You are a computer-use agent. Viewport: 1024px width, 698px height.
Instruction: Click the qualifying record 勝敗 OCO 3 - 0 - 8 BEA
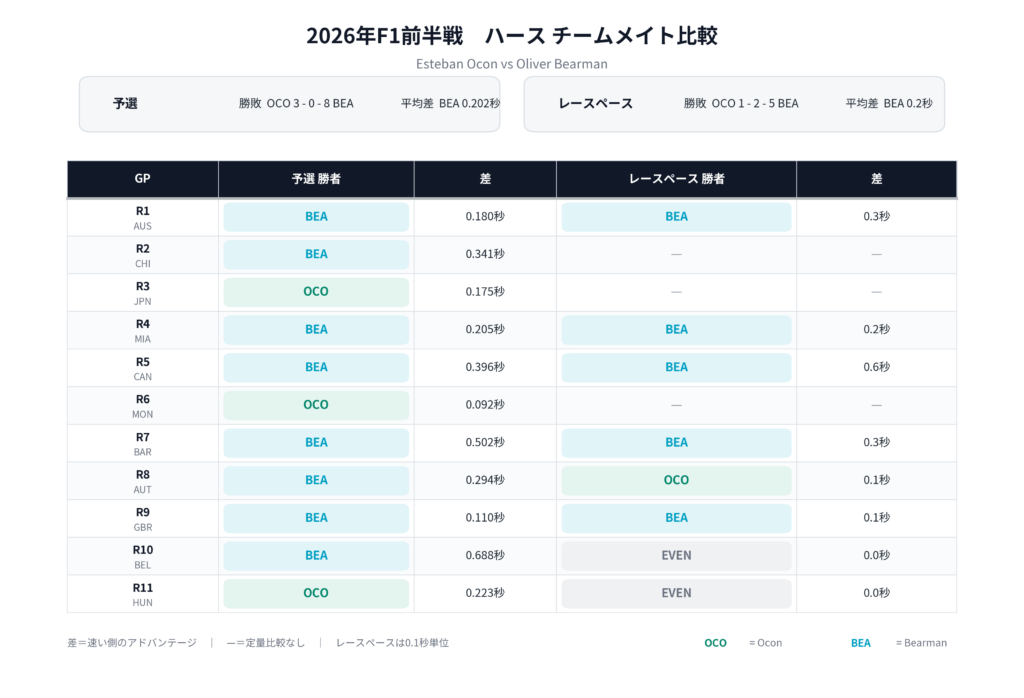(296, 103)
